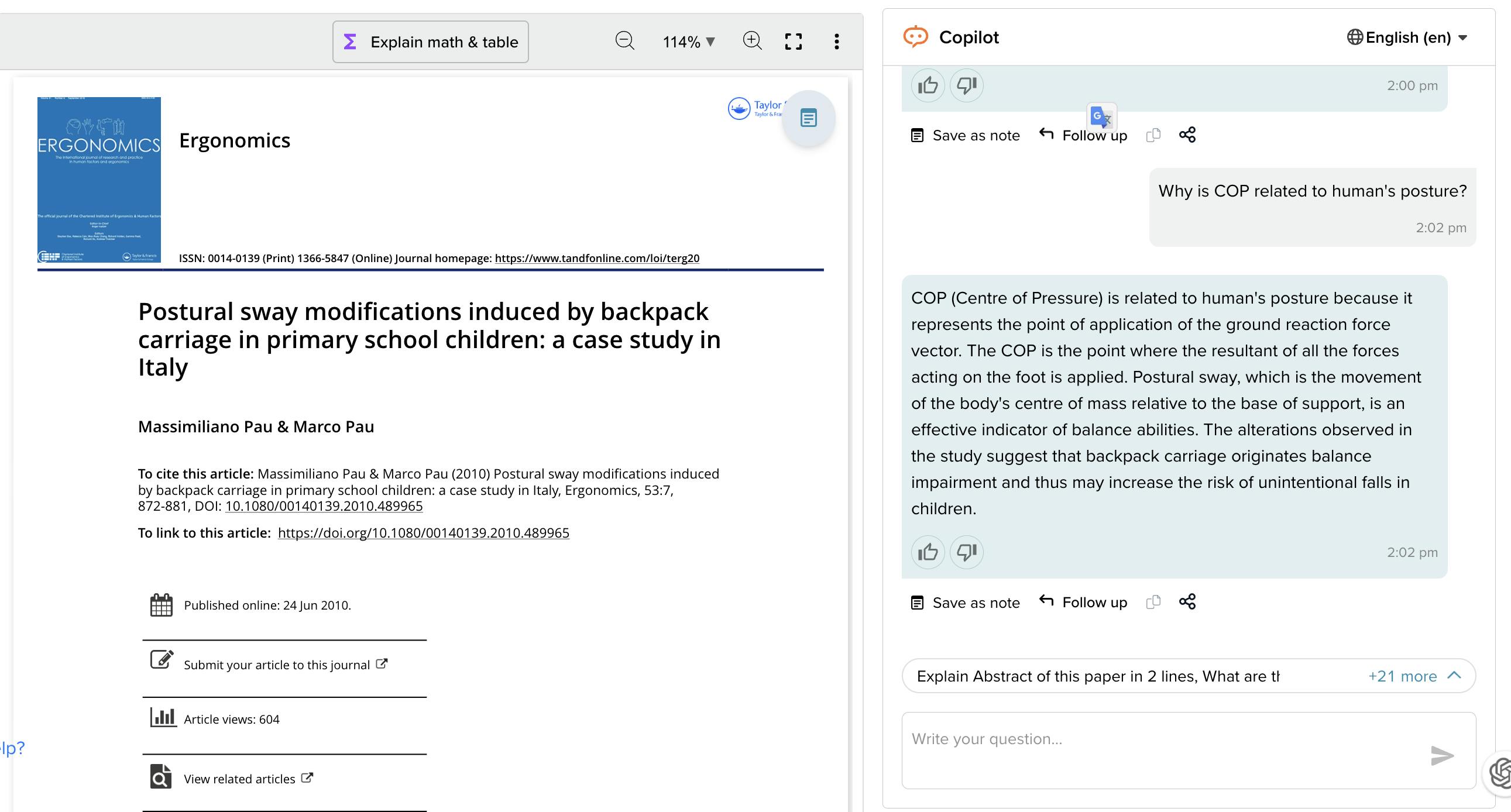
Task: Click the Article views bar chart icon
Action: tap(163, 717)
